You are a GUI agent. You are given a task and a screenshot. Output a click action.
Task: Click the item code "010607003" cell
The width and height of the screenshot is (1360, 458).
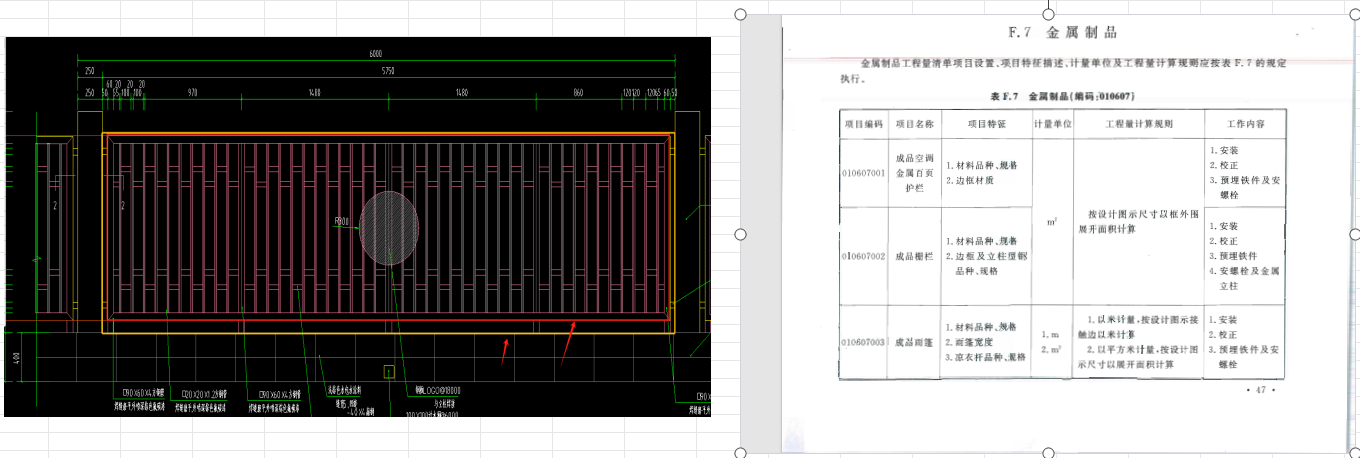863,342
